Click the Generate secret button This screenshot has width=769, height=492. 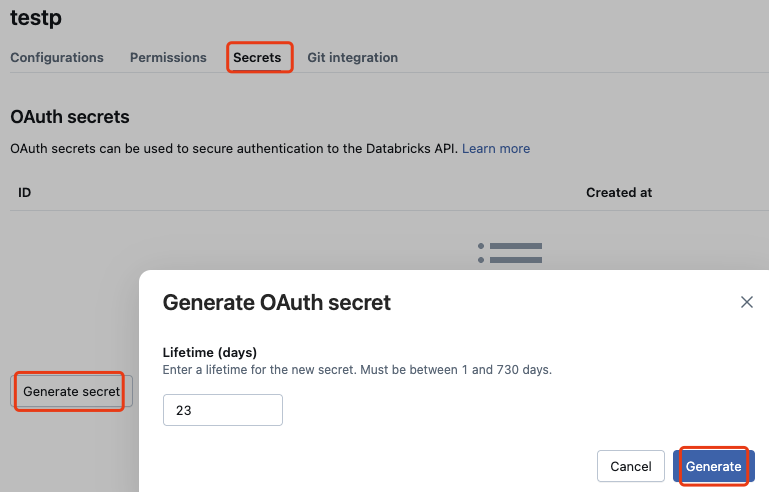point(72,391)
